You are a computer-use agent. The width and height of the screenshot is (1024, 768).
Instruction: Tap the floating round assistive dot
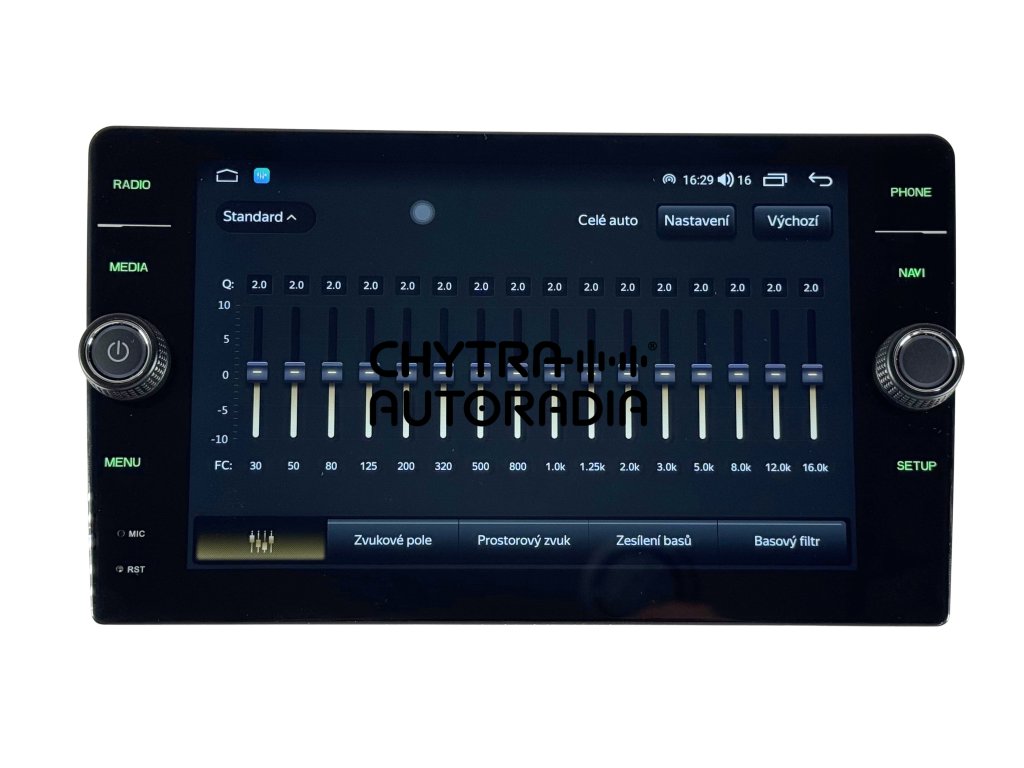pyautogui.click(x=423, y=212)
